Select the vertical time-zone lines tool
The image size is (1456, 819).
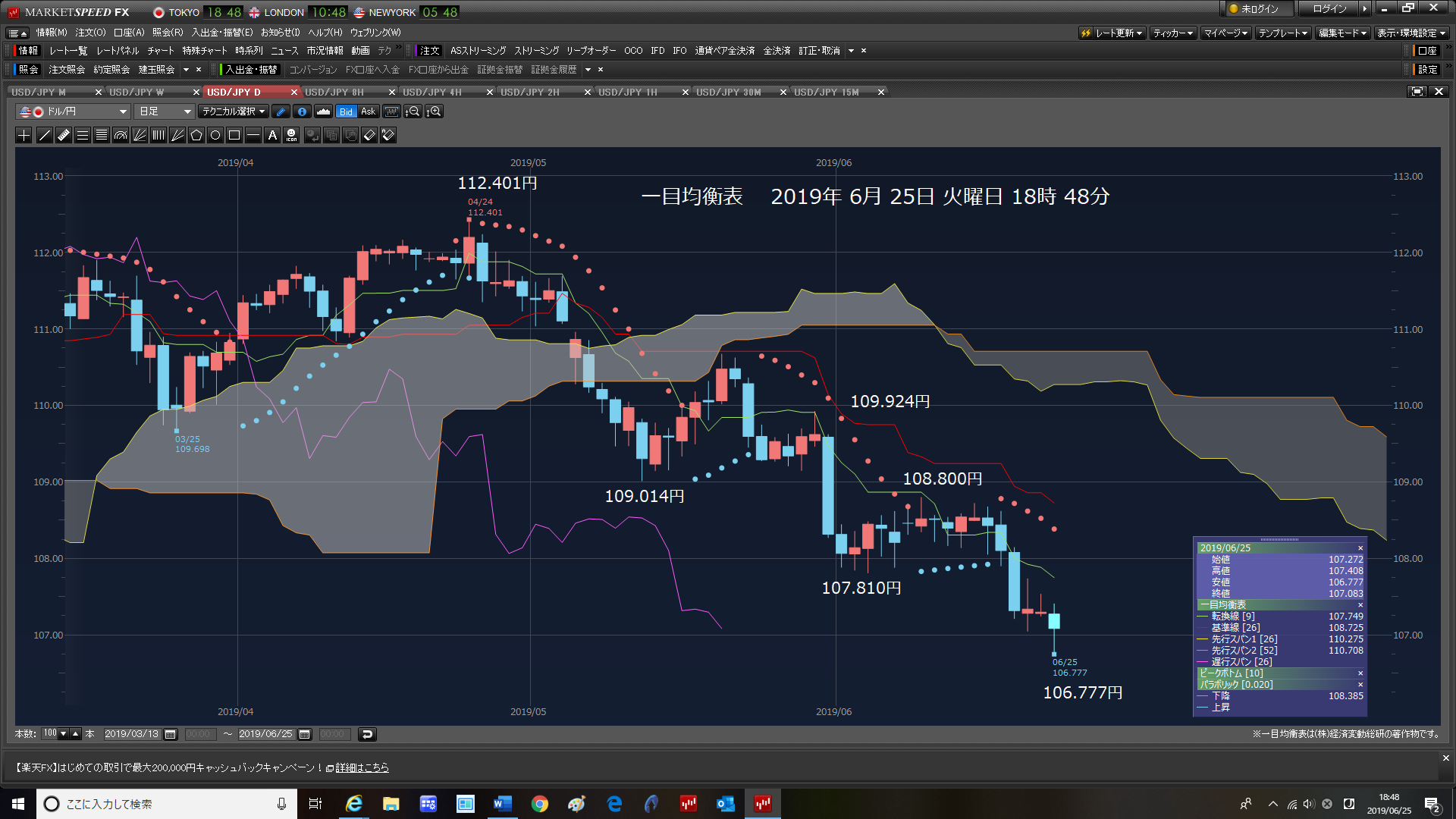[x=158, y=135]
